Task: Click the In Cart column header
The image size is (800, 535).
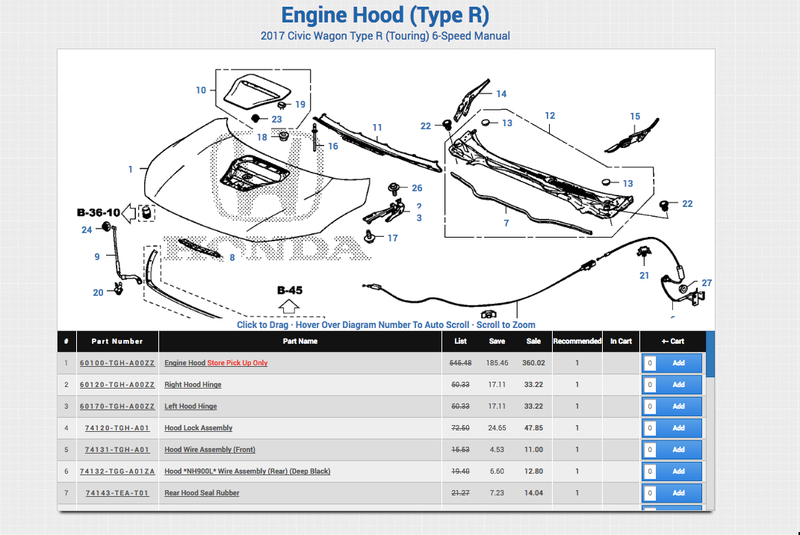Action: coord(621,342)
